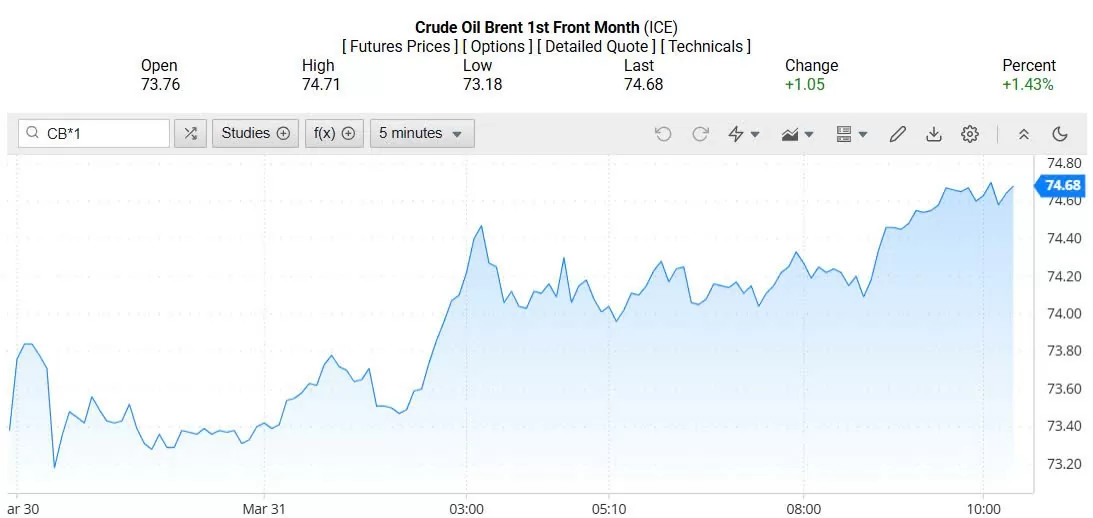Screen dimensions: 1093x518
Task: Open the chart type area dropdown
Action: [797, 134]
